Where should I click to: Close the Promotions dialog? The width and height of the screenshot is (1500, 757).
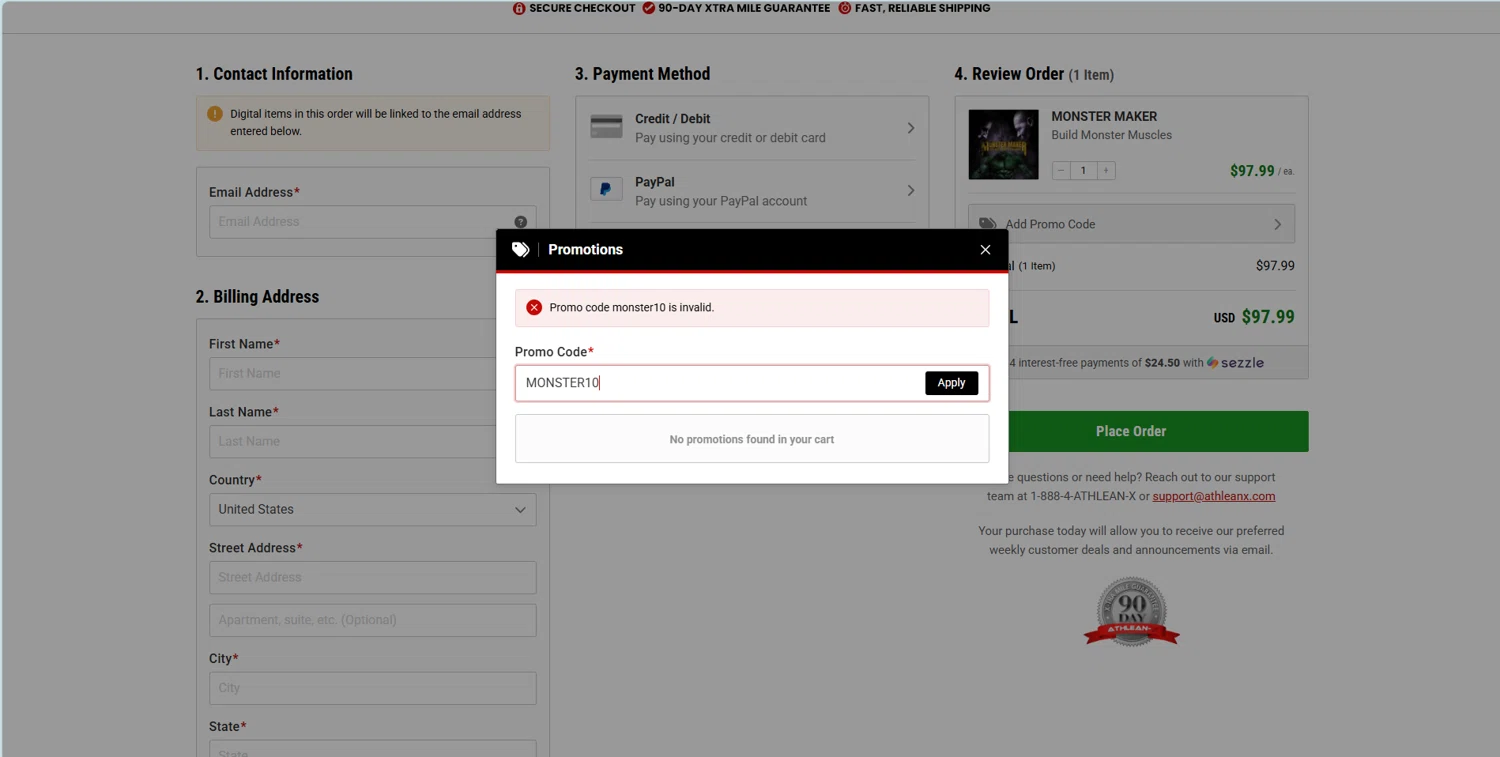click(x=985, y=250)
